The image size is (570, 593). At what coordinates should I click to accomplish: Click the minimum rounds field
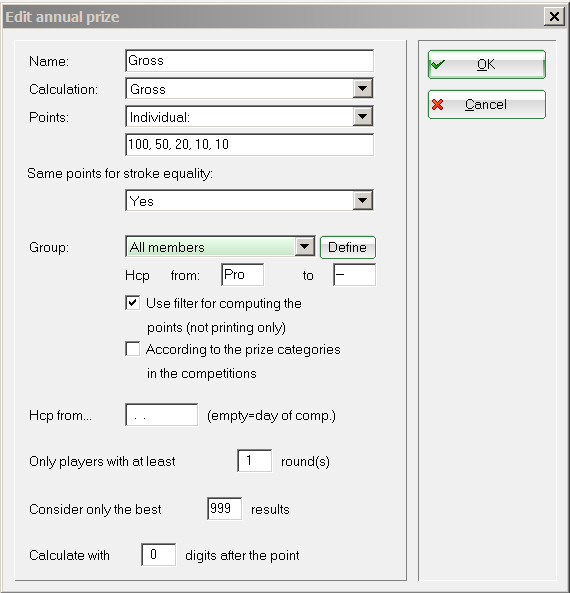[x=254, y=461]
